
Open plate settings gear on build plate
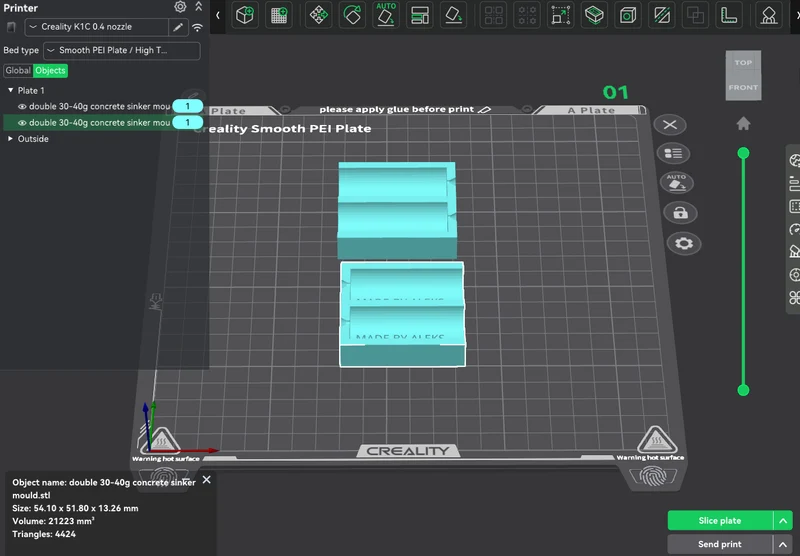[684, 243]
